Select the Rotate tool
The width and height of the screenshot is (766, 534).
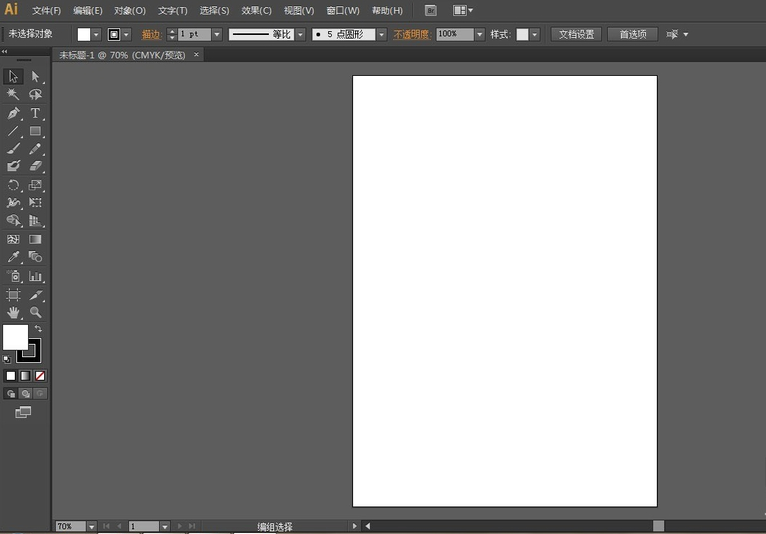coord(13,185)
